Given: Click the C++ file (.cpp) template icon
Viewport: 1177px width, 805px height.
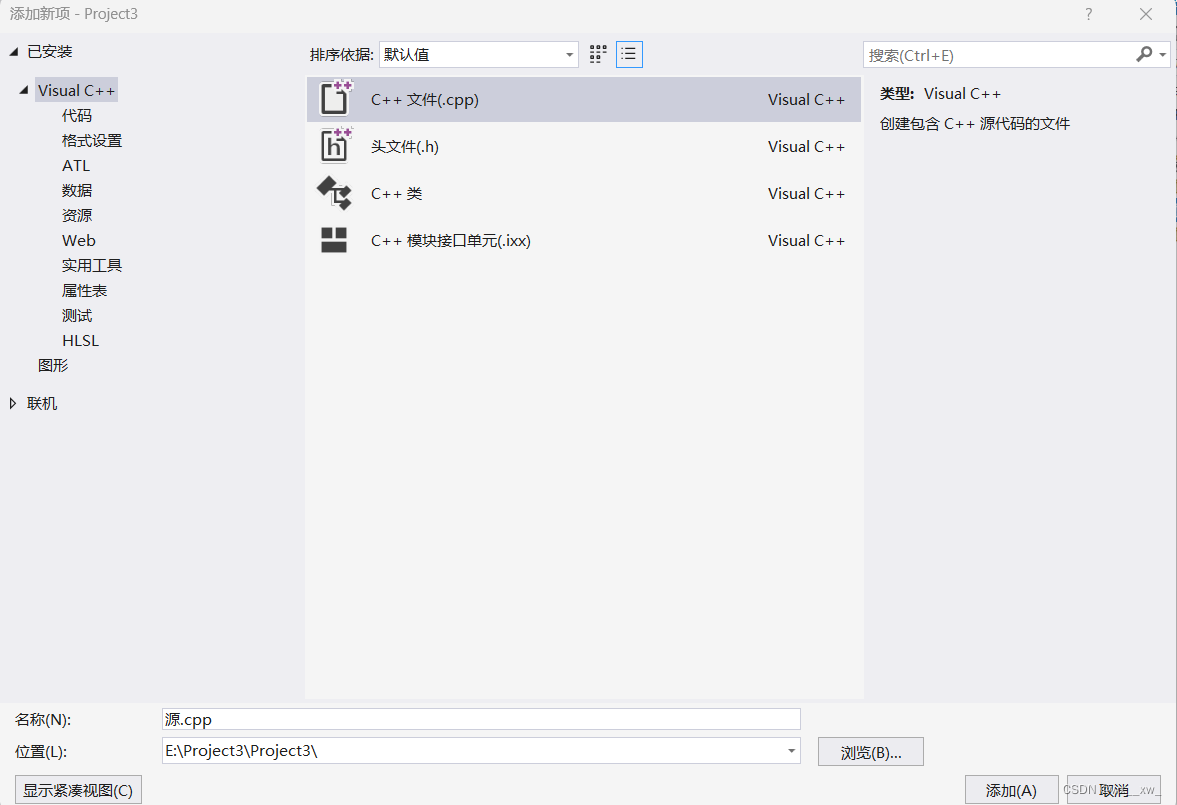Looking at the screenshot, I should 335,98.
